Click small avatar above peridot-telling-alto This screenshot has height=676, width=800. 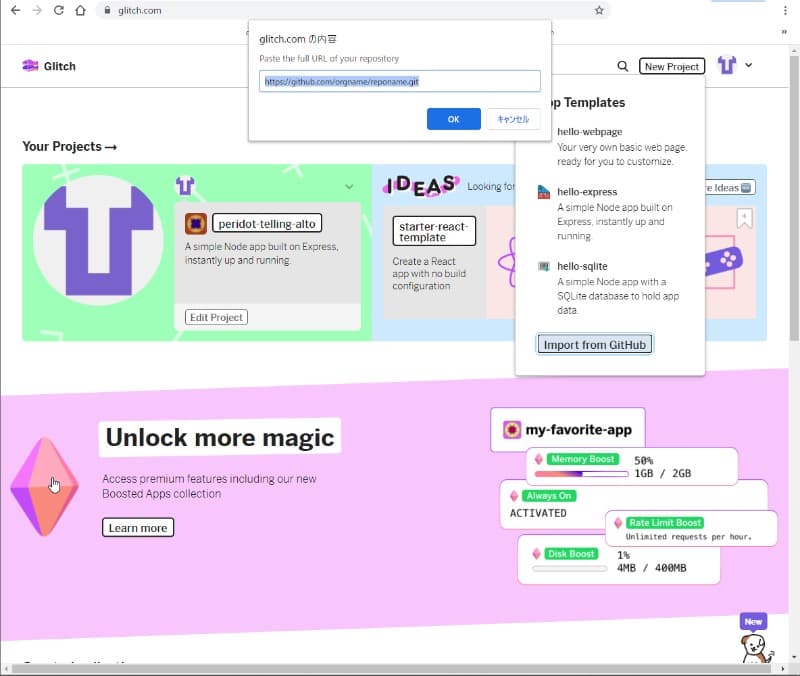coord(185,186)
